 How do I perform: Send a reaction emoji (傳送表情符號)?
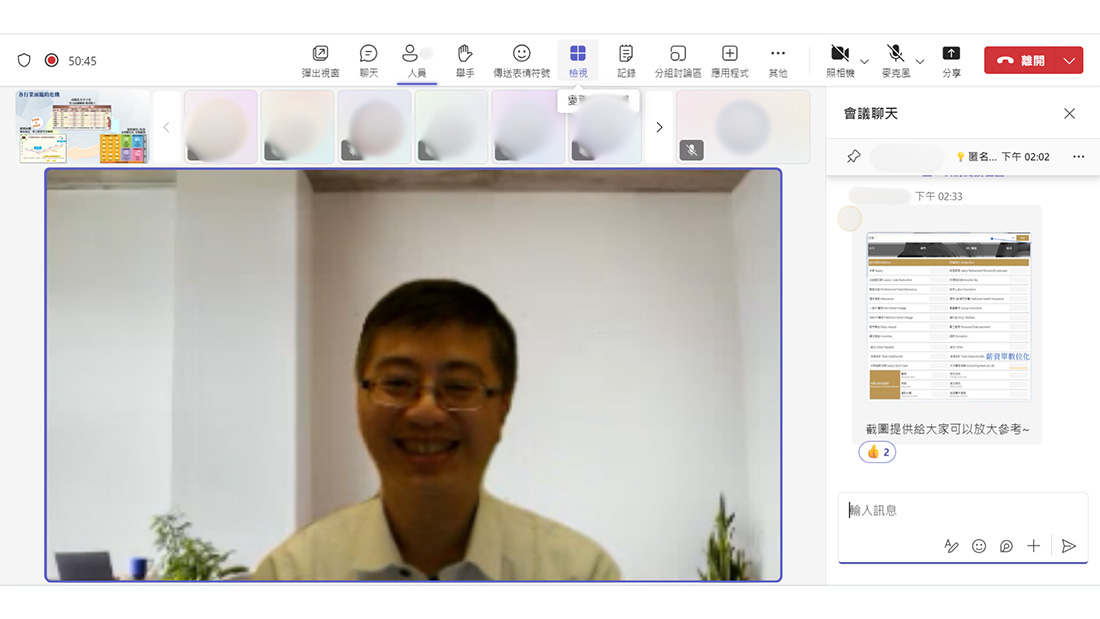pos(521,61)
